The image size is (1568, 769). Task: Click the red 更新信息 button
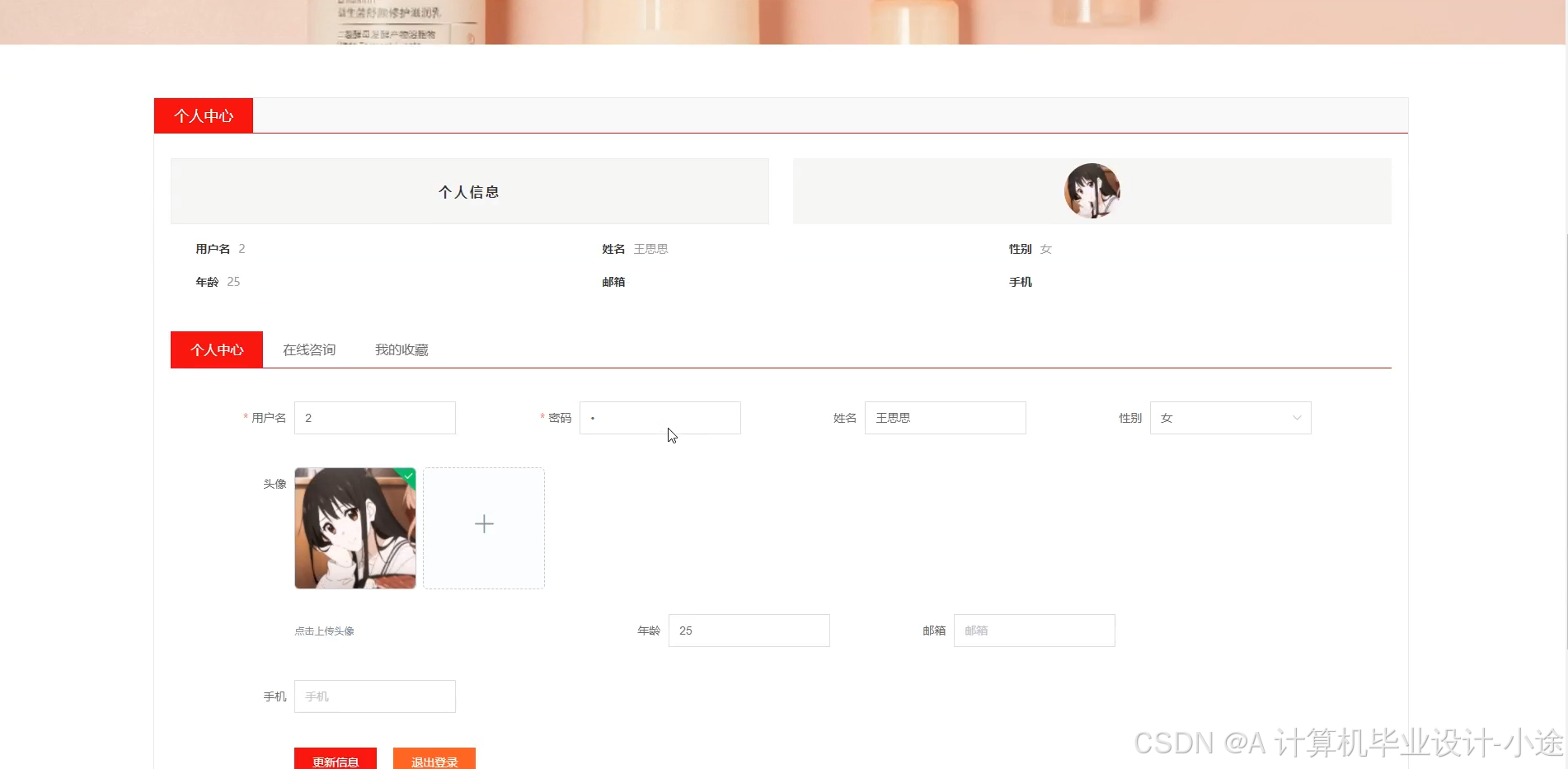coord(336,759)
